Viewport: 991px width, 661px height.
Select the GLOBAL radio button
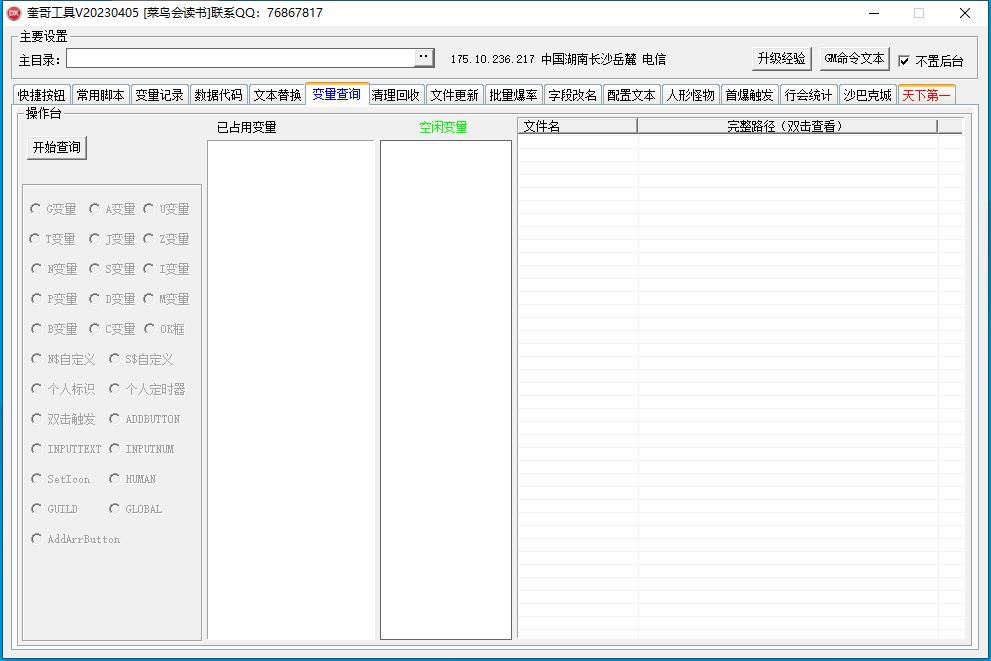tap(115, 509)
